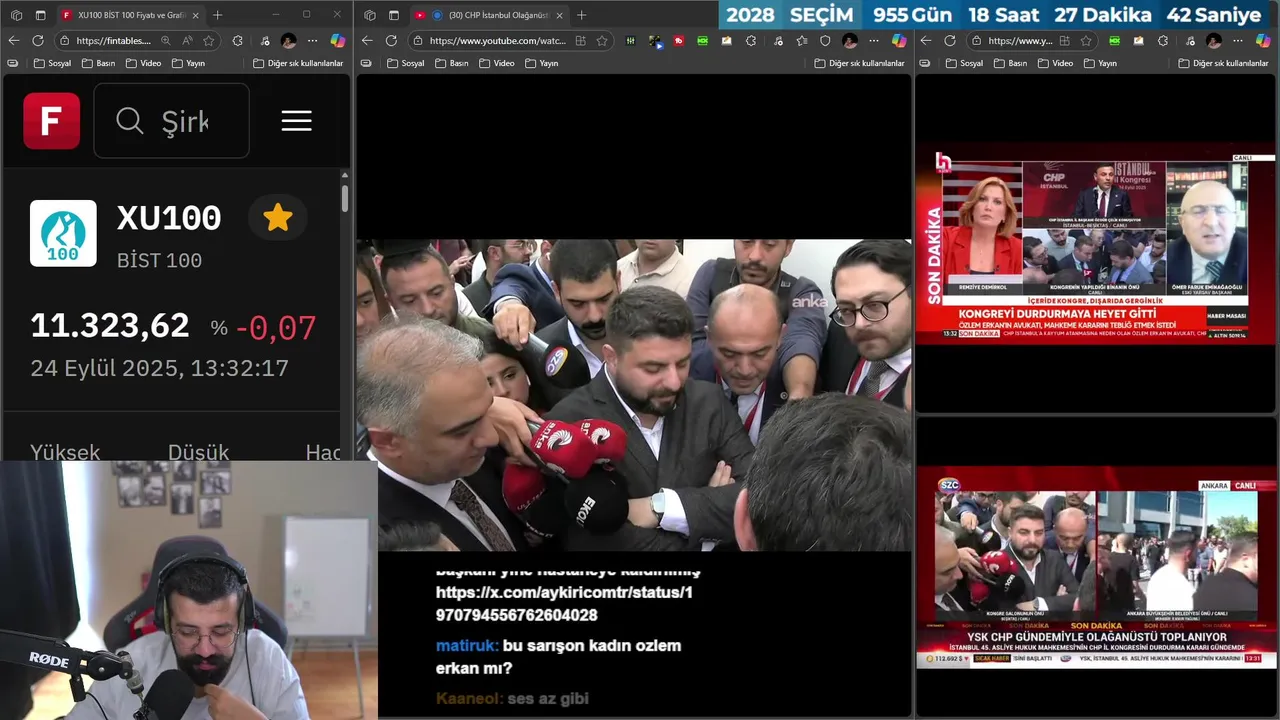Viewport: 1280px width, 720px height.
Task: Expand Diğer sık kullanılanlar in rightmost window
Action: tap(1223, 63)
